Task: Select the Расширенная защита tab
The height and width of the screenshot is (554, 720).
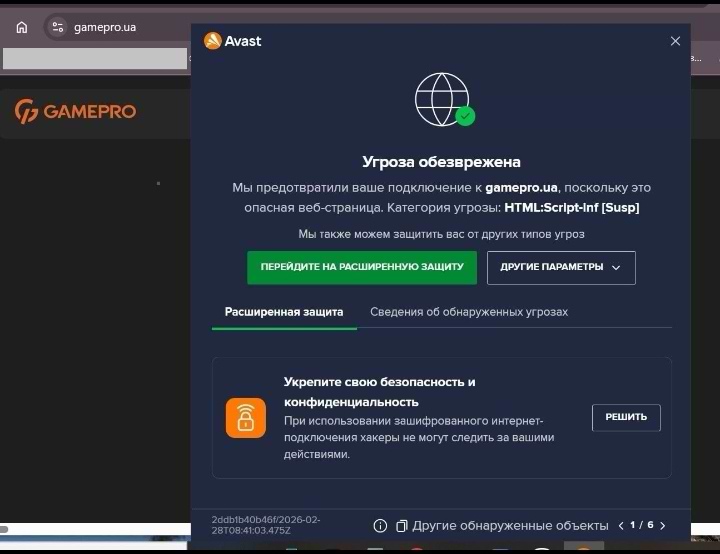Action: [284, 312]
